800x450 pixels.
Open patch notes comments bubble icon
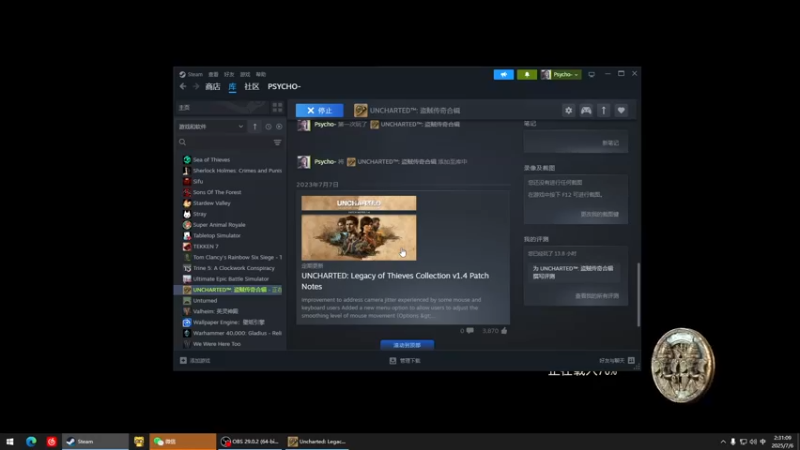pos(470,331)
